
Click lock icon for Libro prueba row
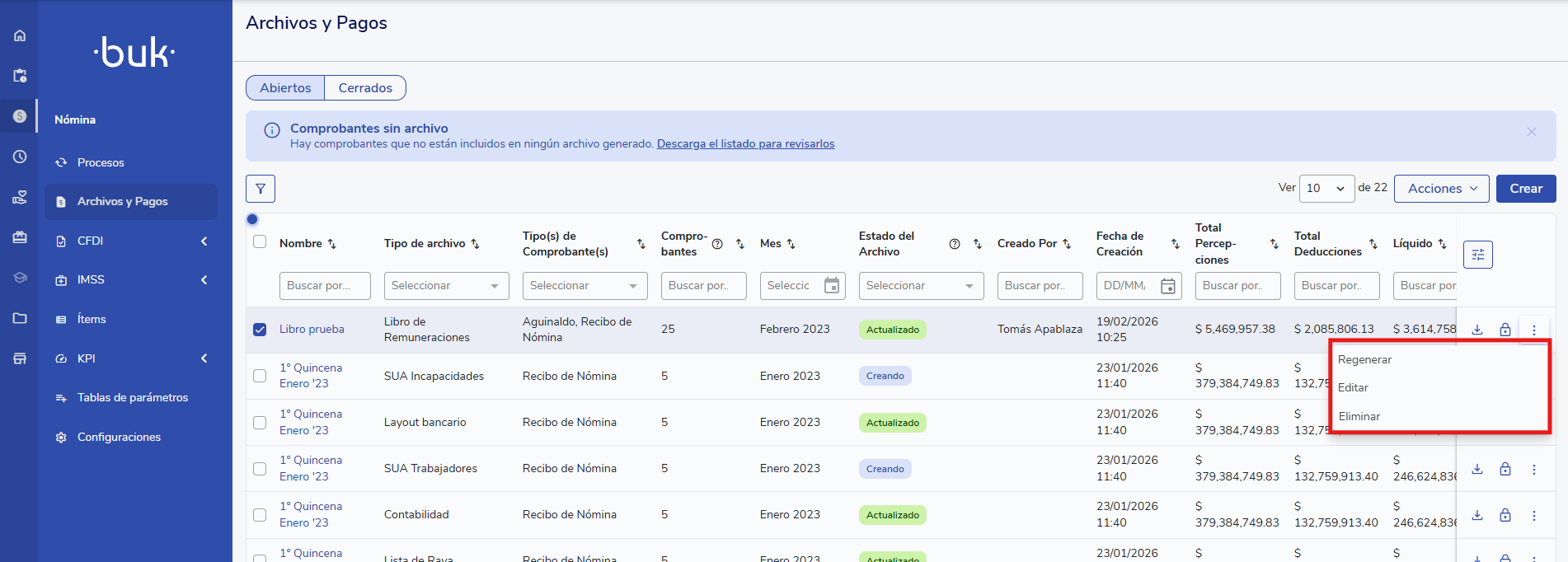click(1505, 330)
